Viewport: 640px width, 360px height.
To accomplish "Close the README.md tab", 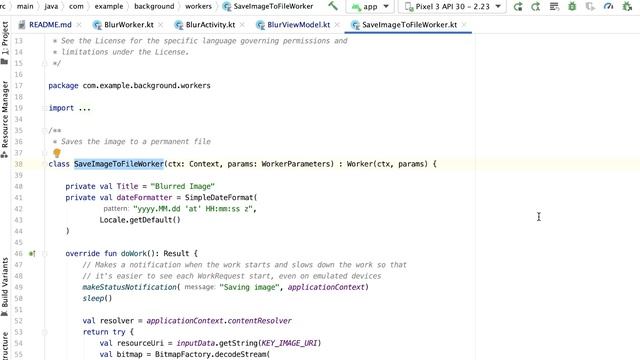I will [x=79, y=25].
